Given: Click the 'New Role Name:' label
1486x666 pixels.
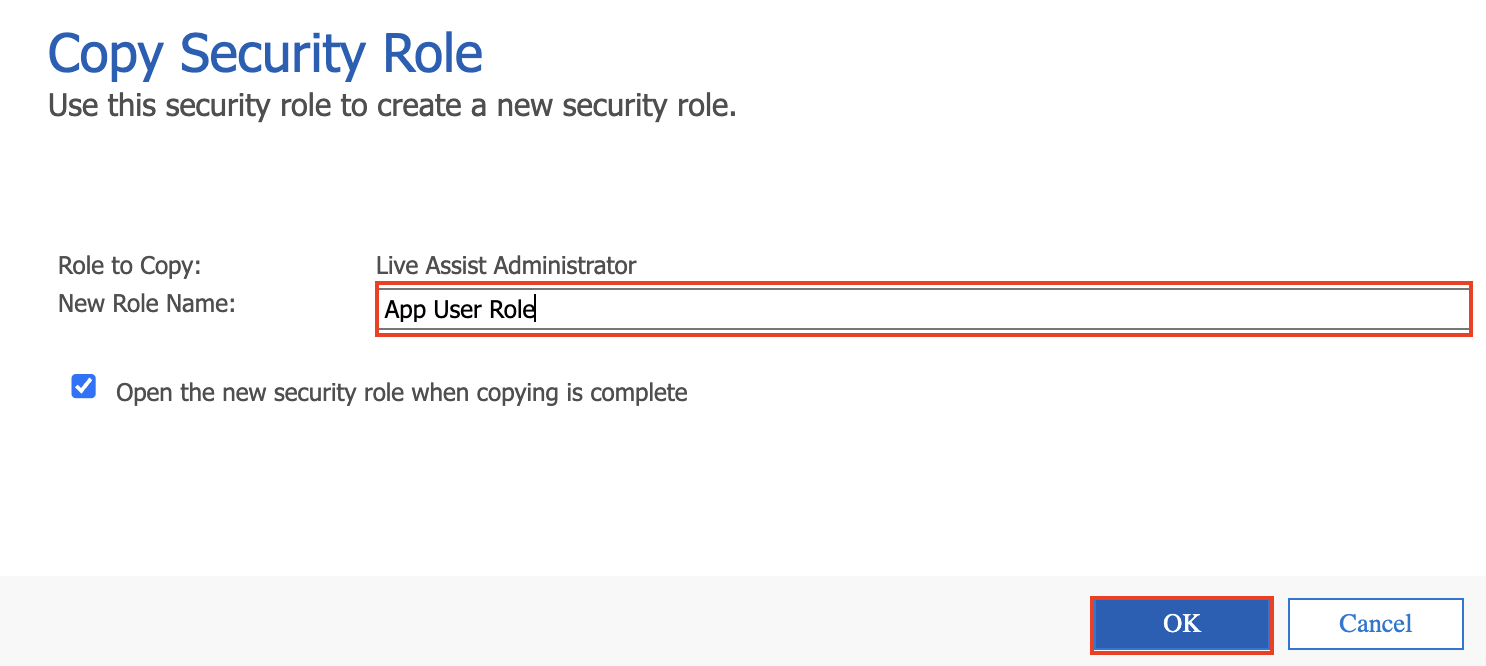Looking at the screenshot, I should coord(147,303).
